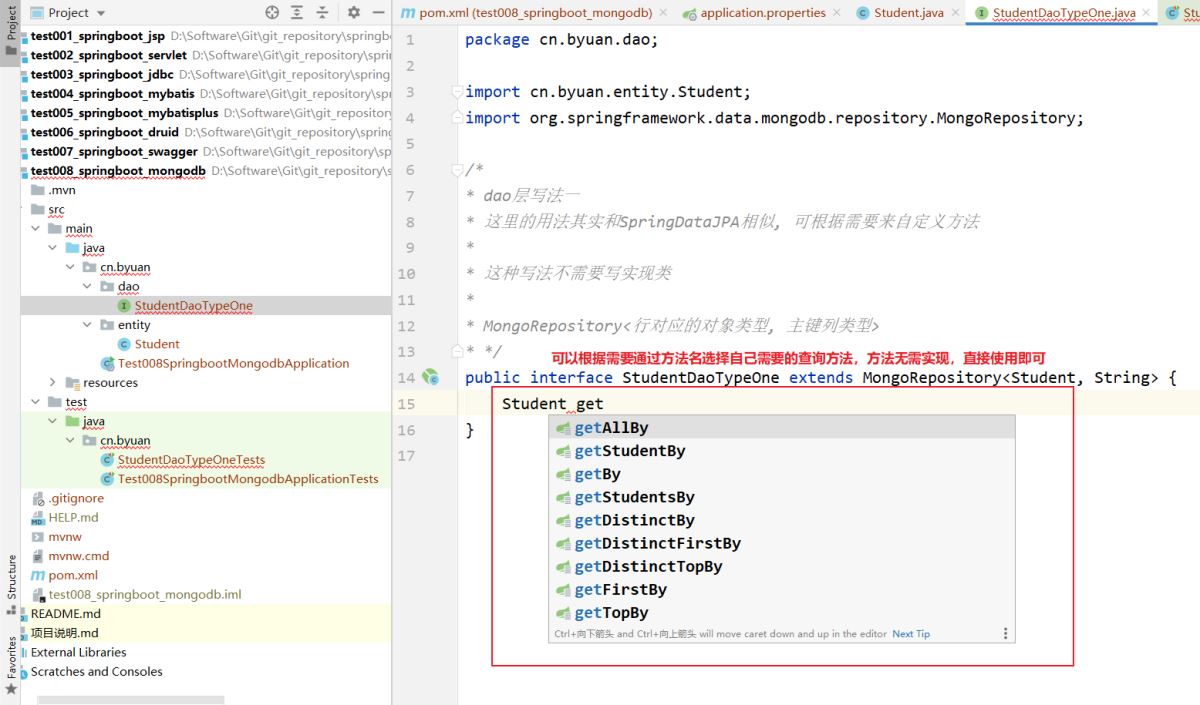Image resolution: width=1200 pixels, height=705 pixels.
Task: Select getDistinctFirstBy from completion list
Action: pyautogui.click(x=657, y=543)
